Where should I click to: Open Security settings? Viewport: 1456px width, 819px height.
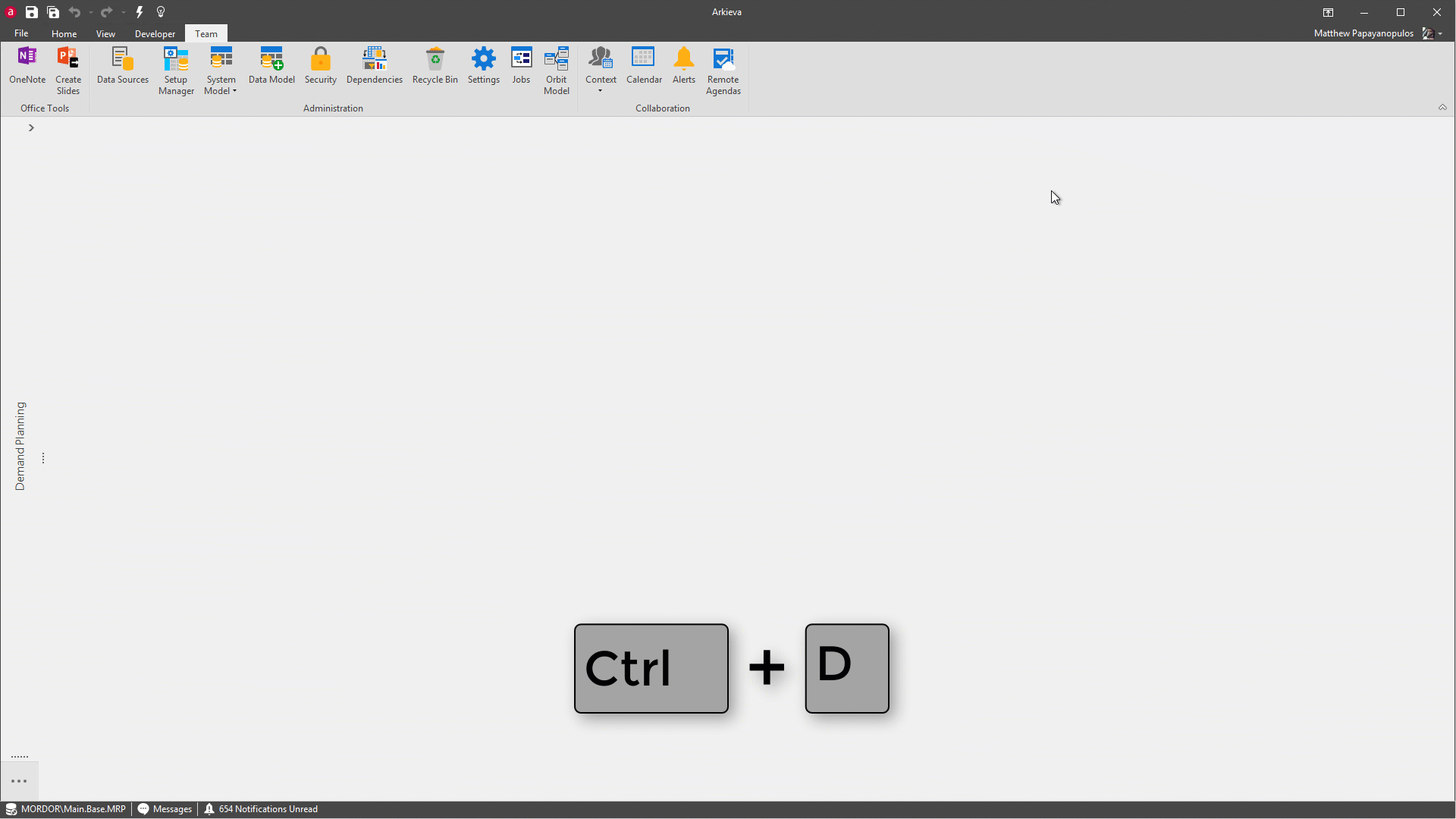point(321,65)
